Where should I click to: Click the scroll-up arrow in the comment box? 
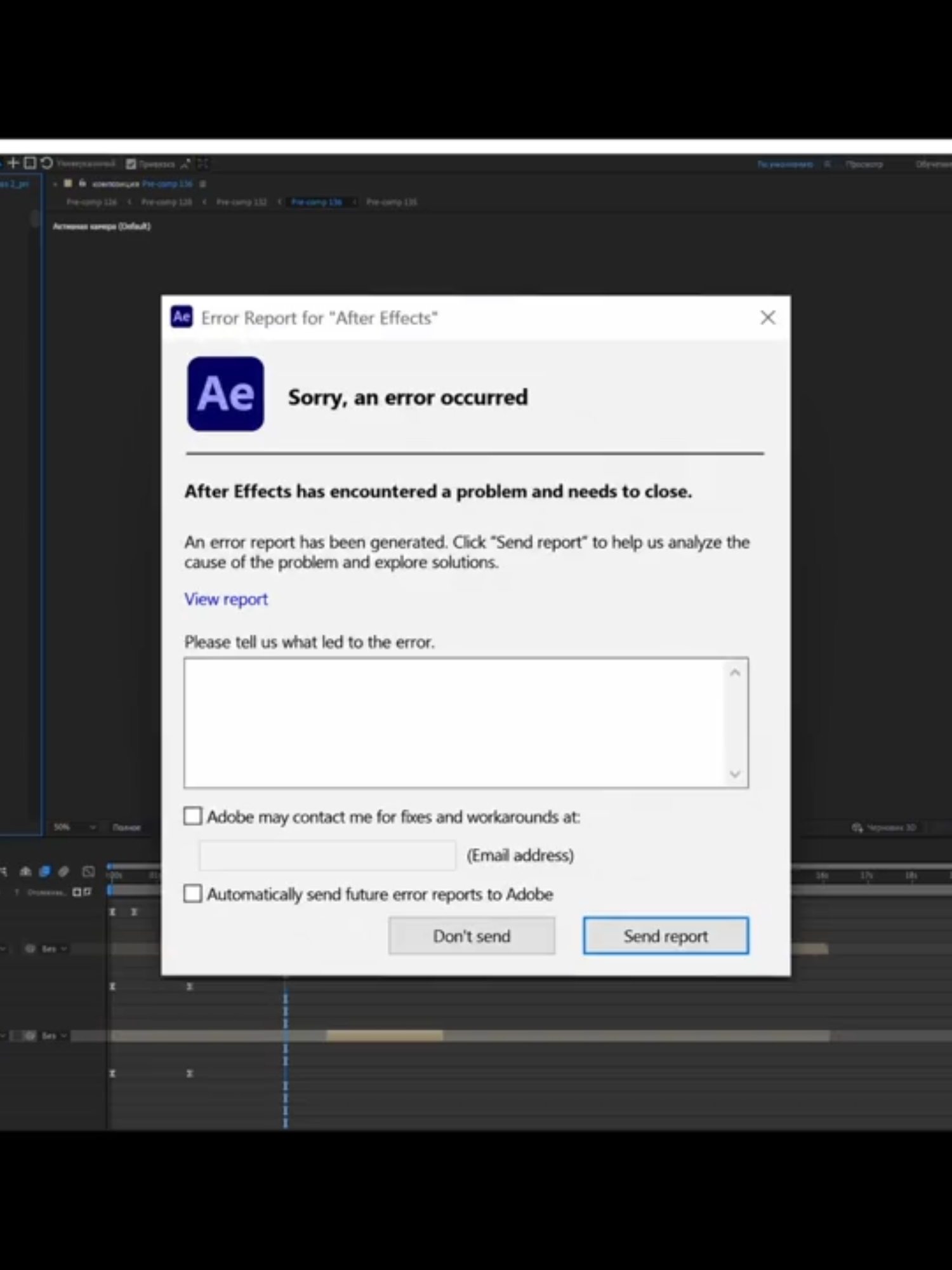pos(735,673)
